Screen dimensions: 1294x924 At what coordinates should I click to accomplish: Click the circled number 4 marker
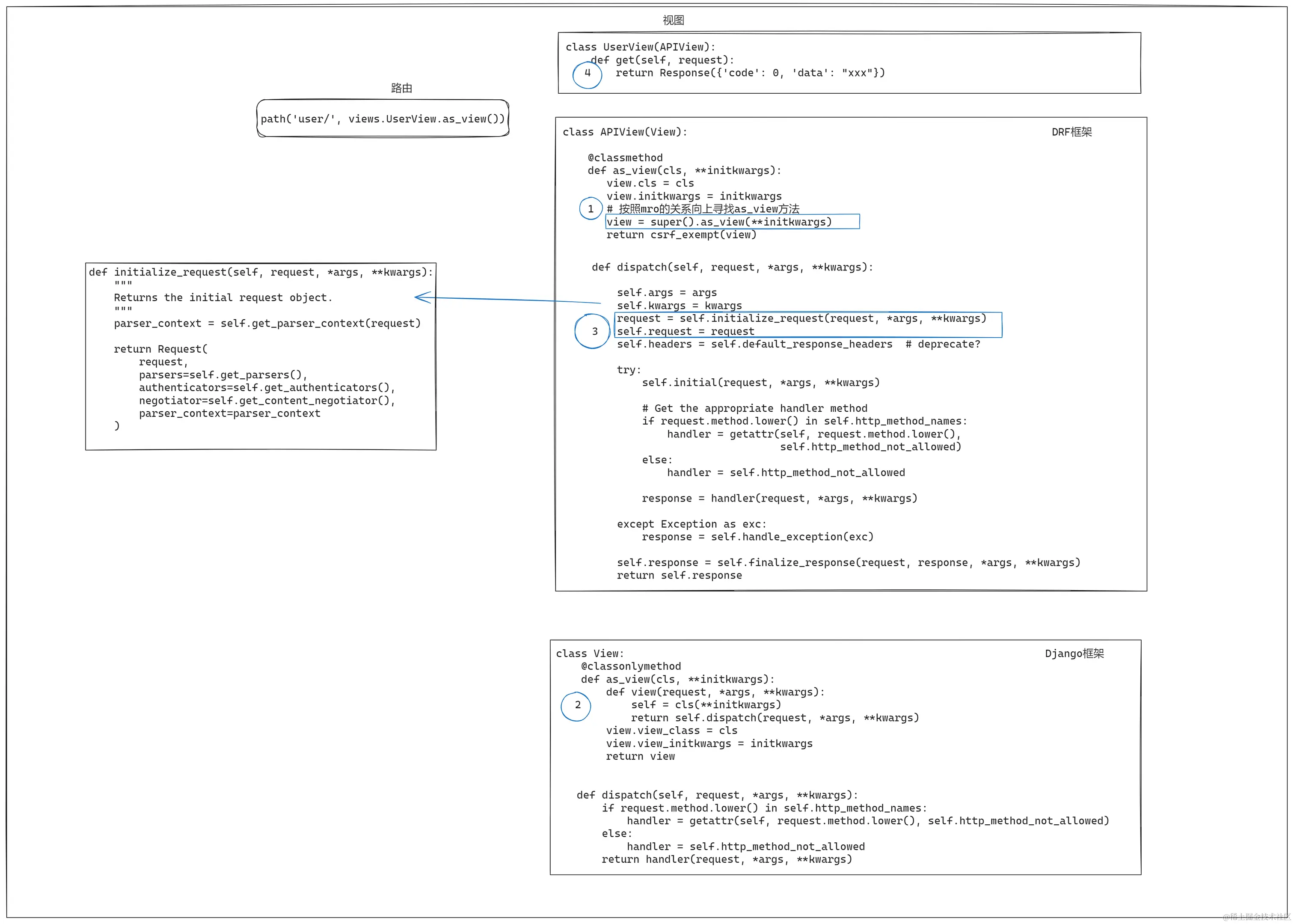coord(587,74)
